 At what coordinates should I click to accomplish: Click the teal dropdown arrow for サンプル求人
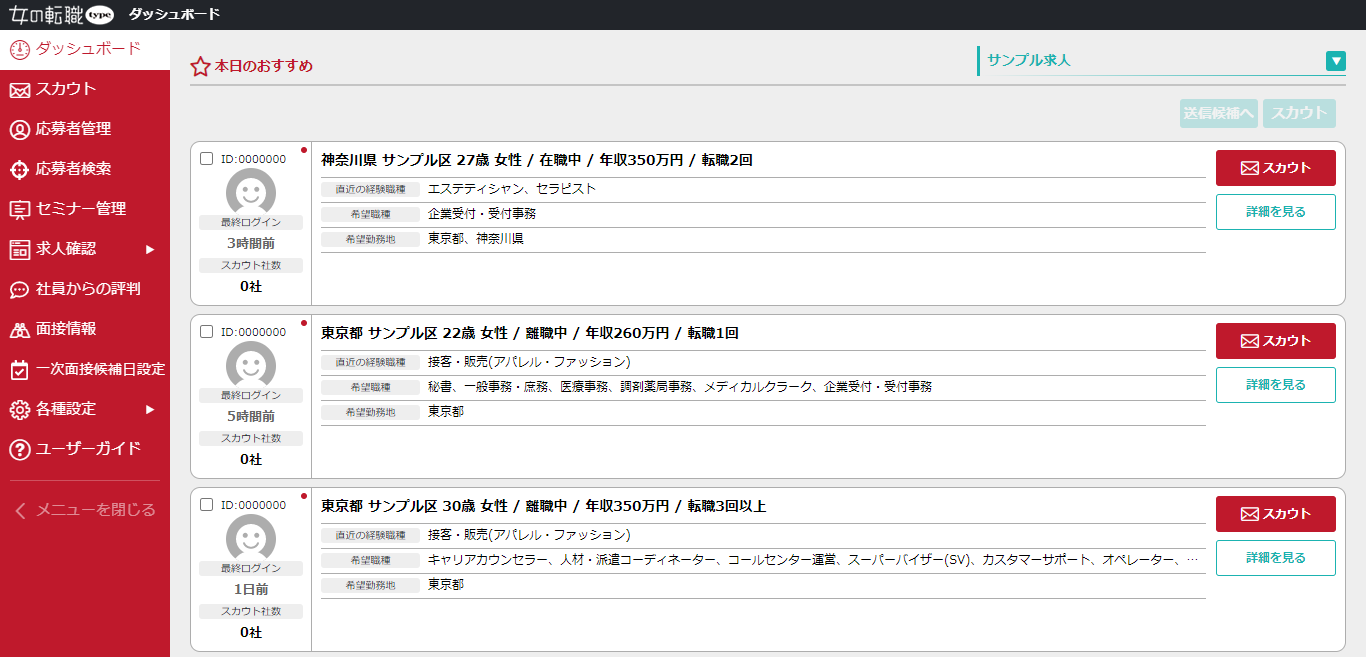pyautogui.click(x=1336, y=61)
